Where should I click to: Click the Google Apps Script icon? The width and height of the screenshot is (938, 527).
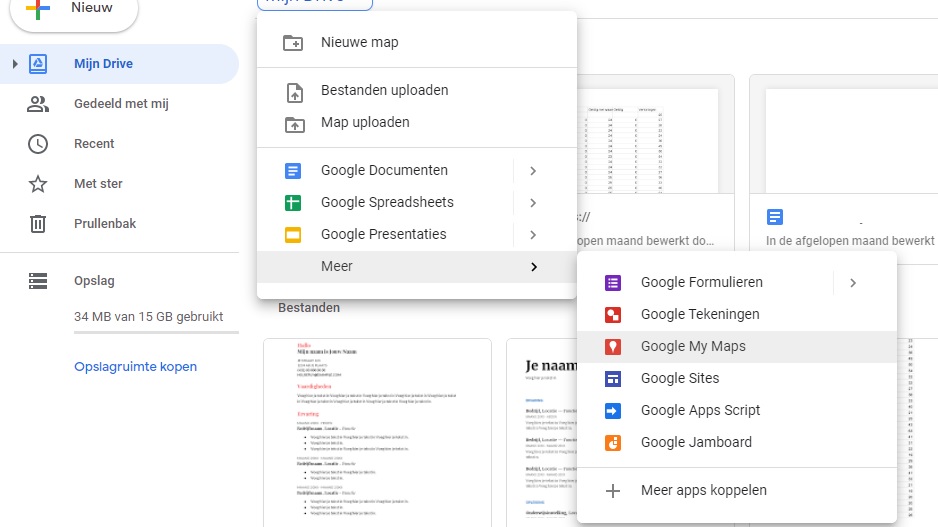coord(613,411)
